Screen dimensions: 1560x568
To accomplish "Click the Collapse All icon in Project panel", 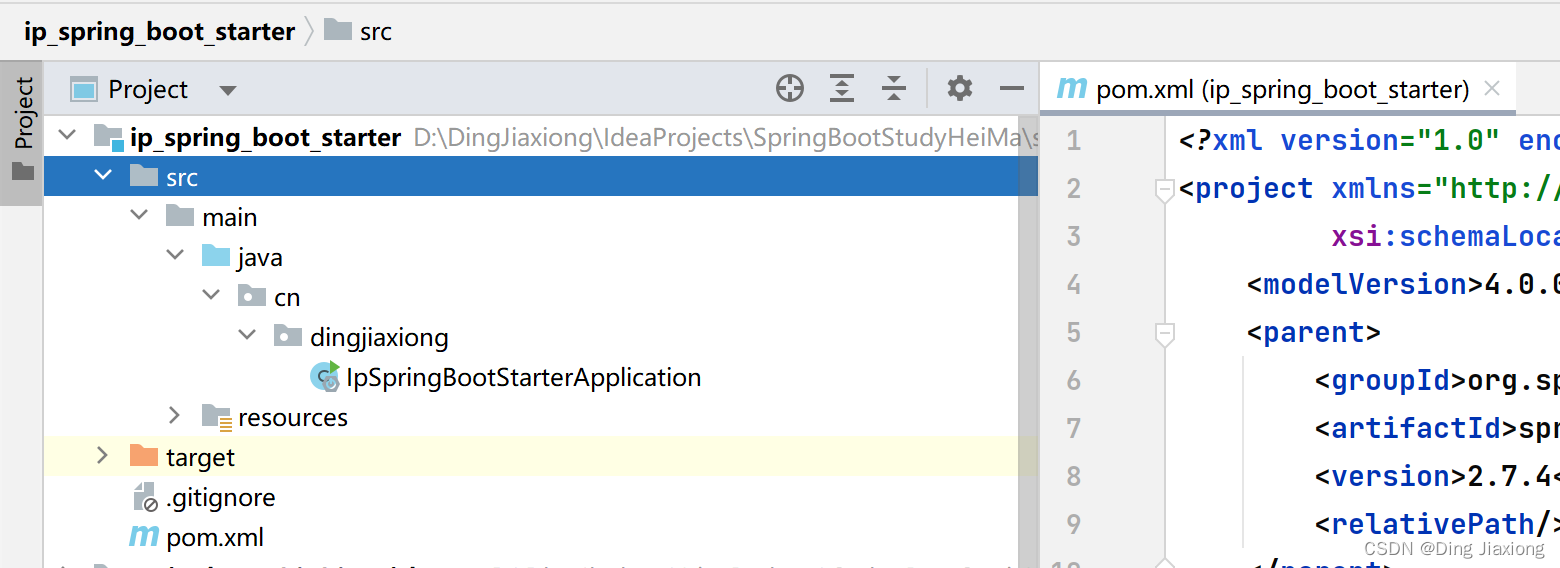I will [x=893, y=89].
